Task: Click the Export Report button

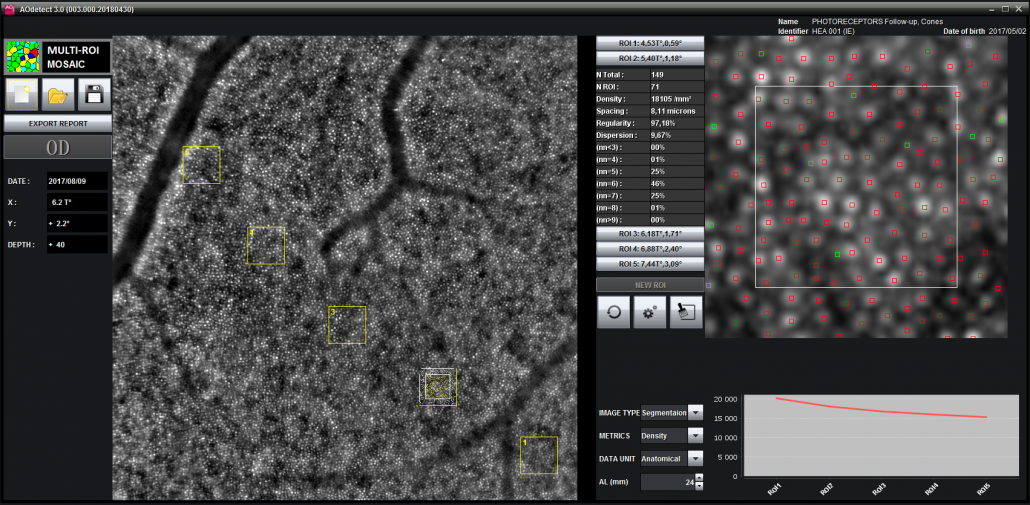Action: 57,124
